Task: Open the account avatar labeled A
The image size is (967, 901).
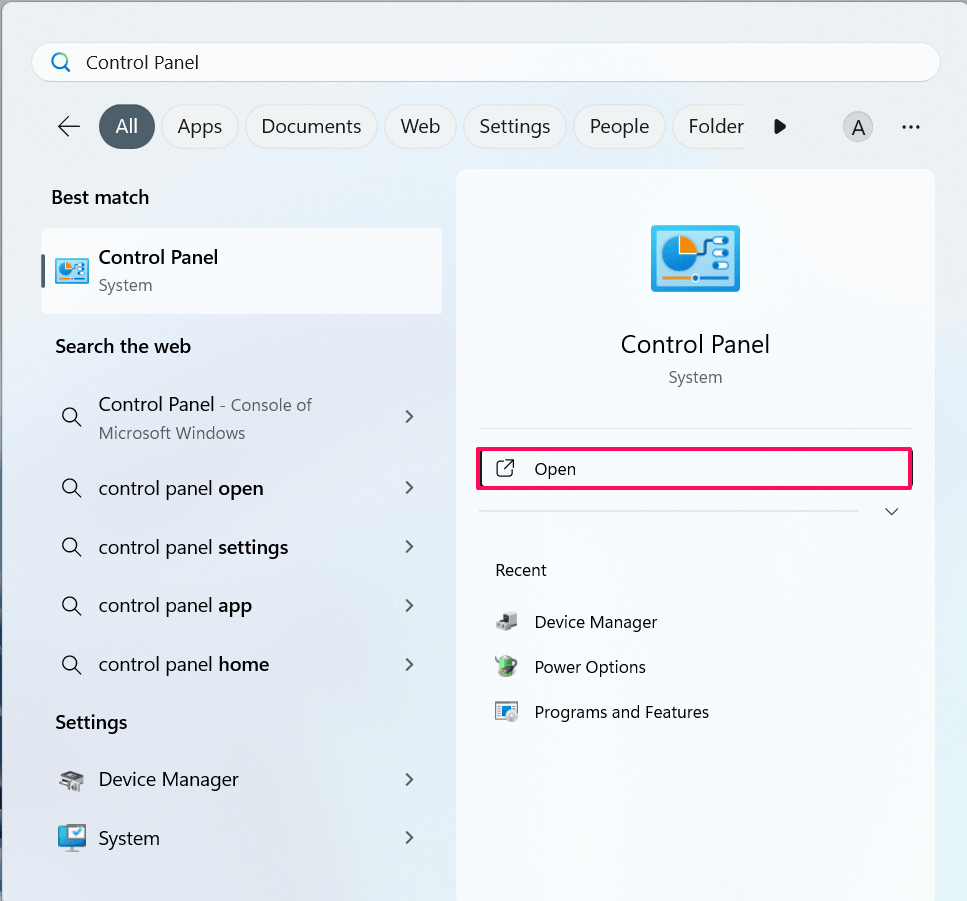Action: [x=857, y=127]
